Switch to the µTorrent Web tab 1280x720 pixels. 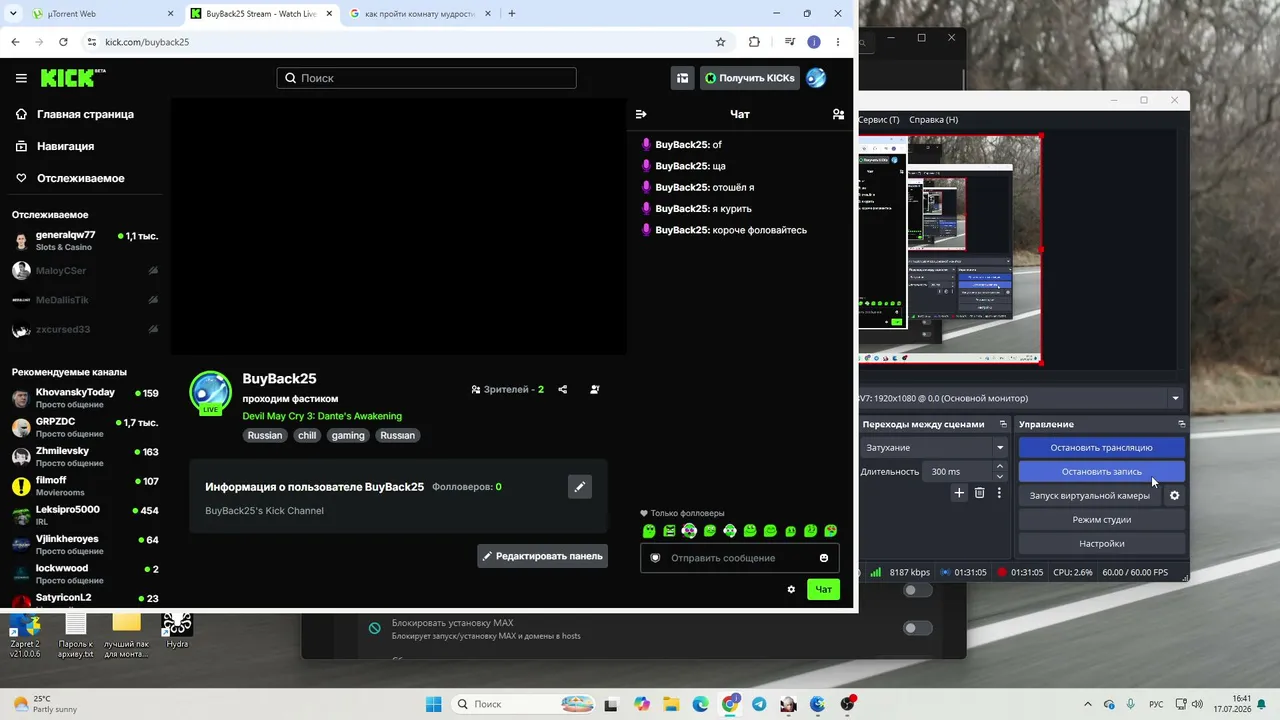tap(103, 14)
